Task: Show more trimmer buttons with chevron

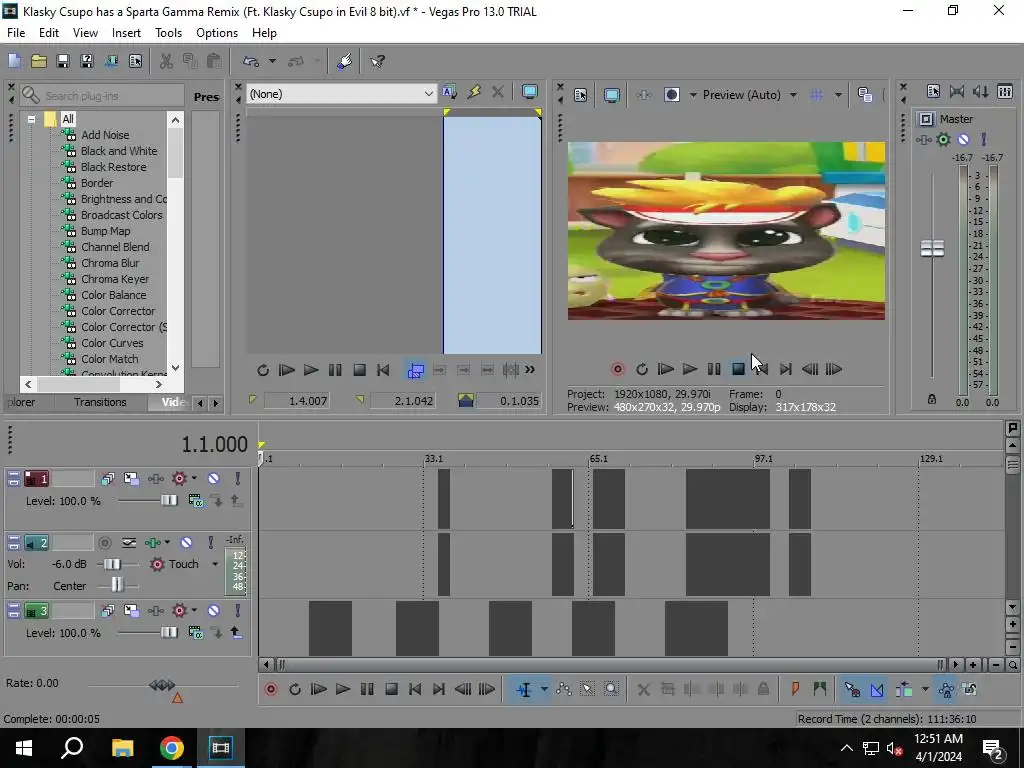Action: click(x=530, y=370)
